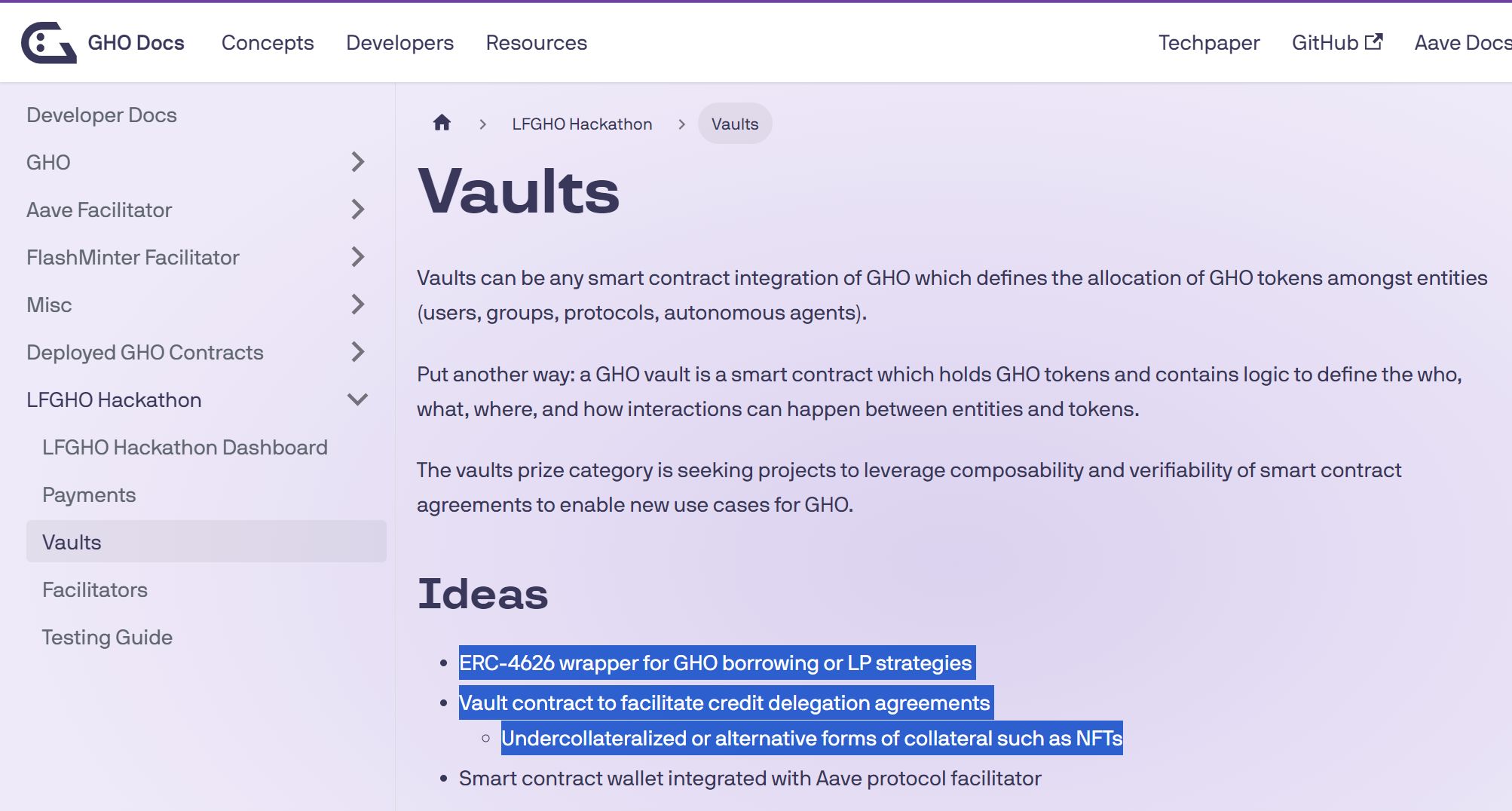Open the Payments sidebar page
This screenshot has height=811, width=1512.
point(89,494)
